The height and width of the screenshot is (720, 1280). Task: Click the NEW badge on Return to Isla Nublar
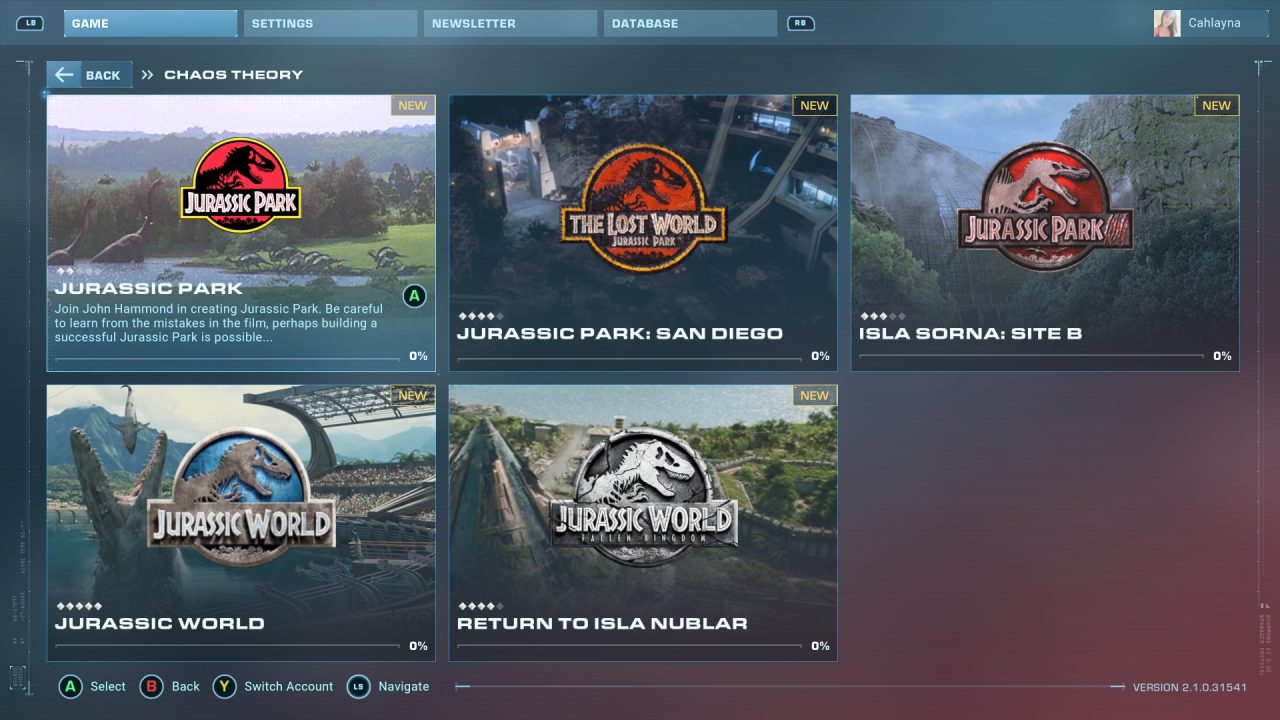pos(815,395)
